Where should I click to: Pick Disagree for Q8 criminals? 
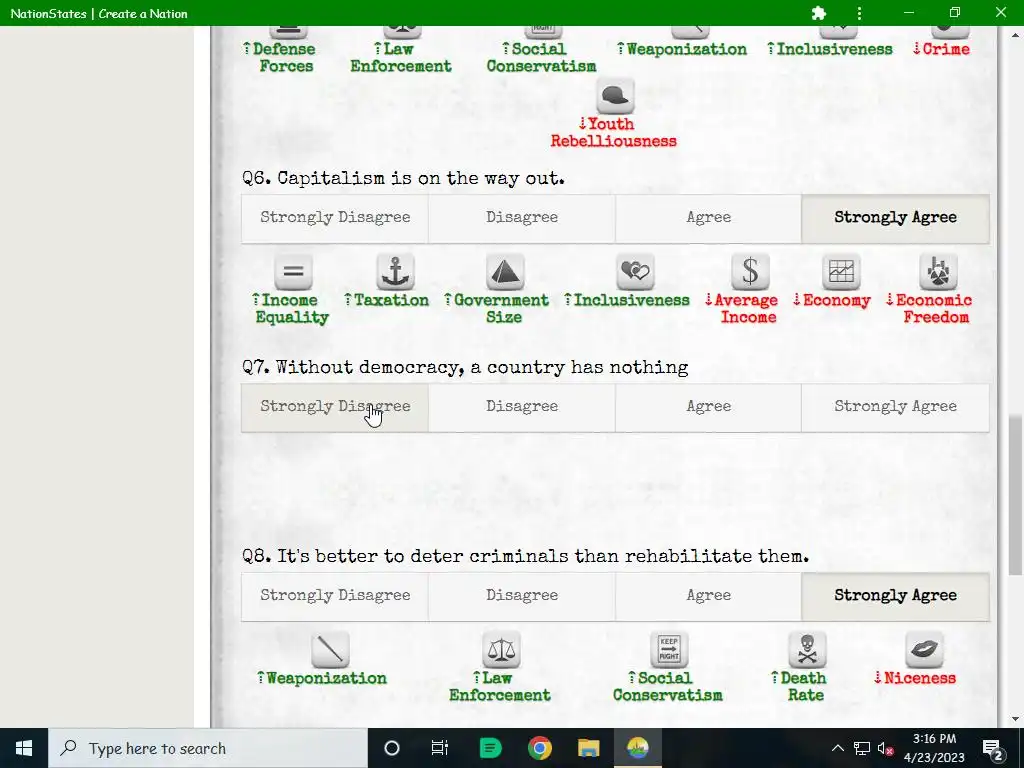pos(522,596)
